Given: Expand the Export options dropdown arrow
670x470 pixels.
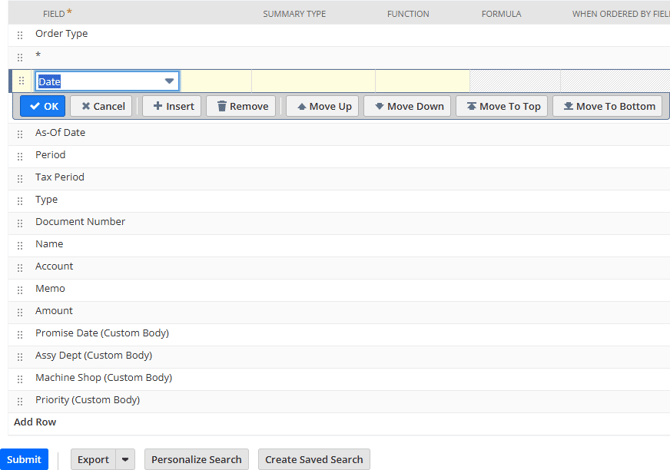Looking at the screenshot, I should point(125,460).
